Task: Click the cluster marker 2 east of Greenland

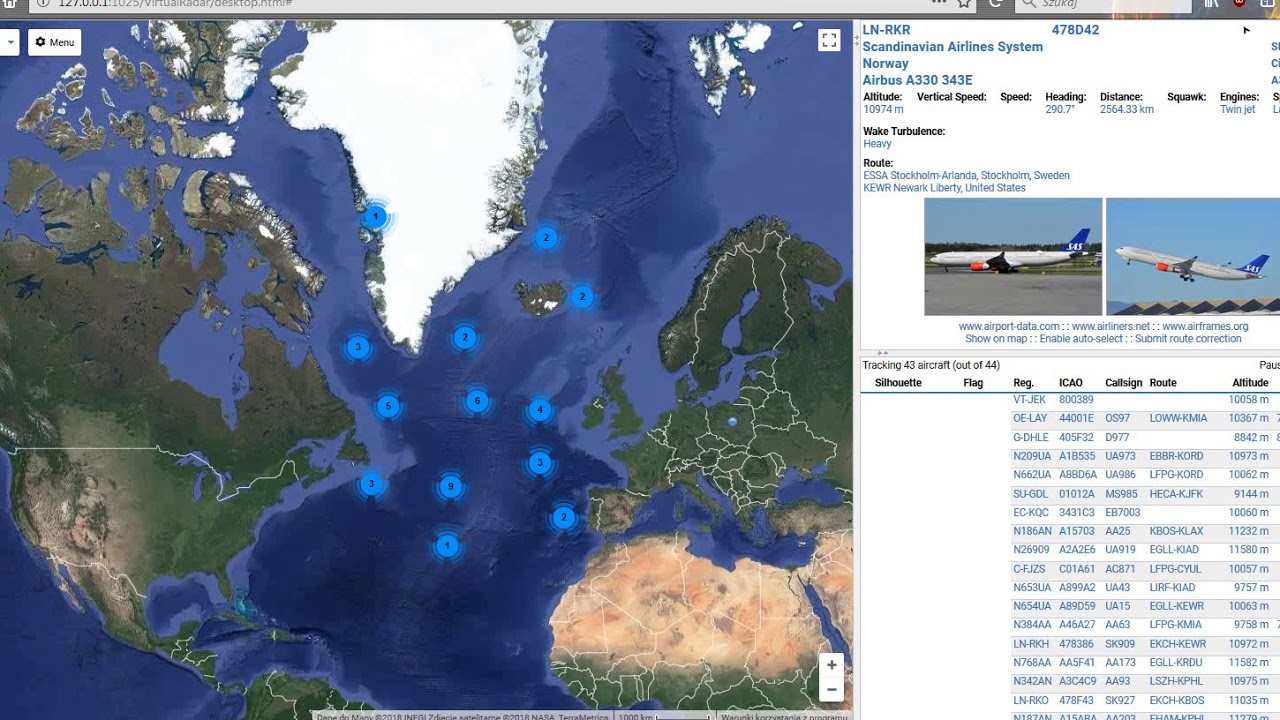Action: 545,238
